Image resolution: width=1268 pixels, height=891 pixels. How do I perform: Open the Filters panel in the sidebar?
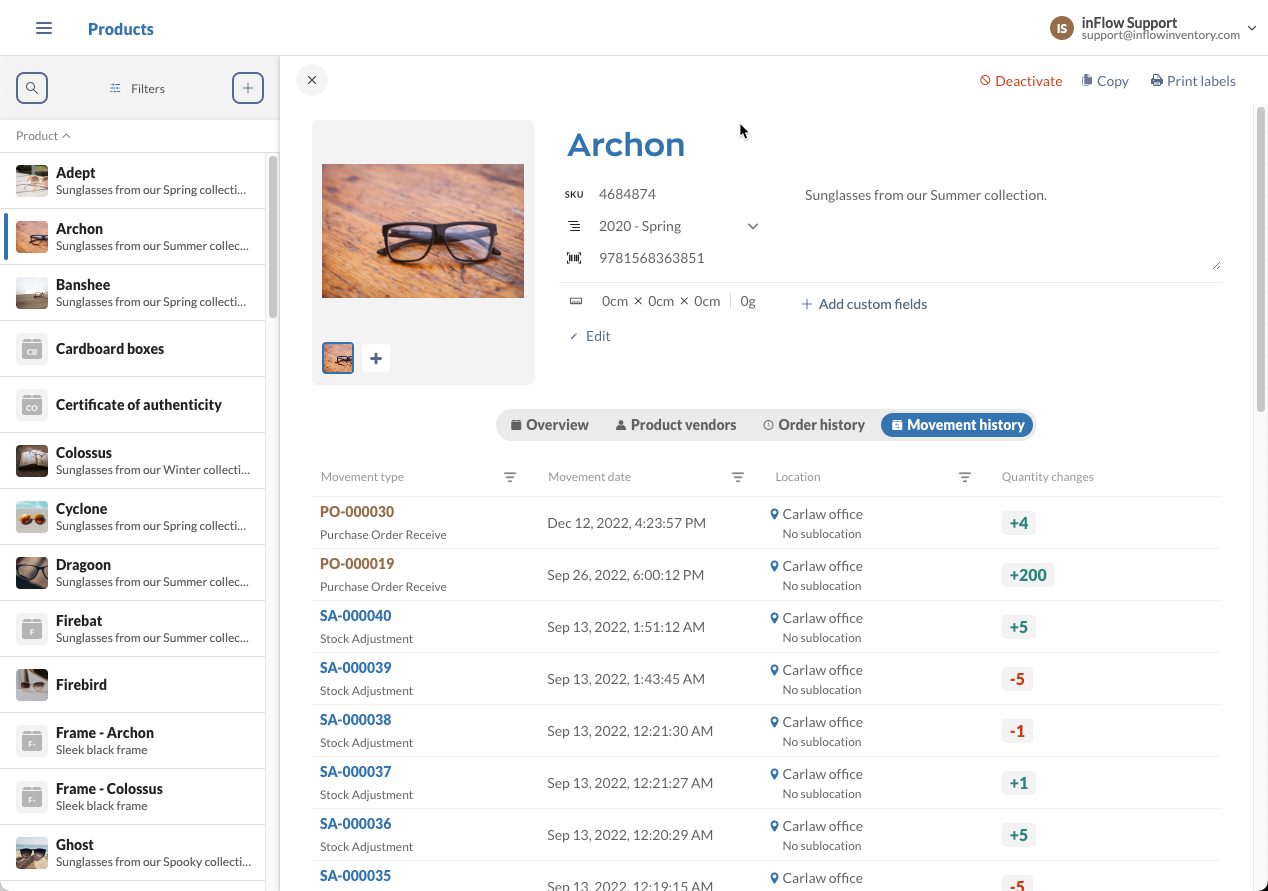coord(136,88)
